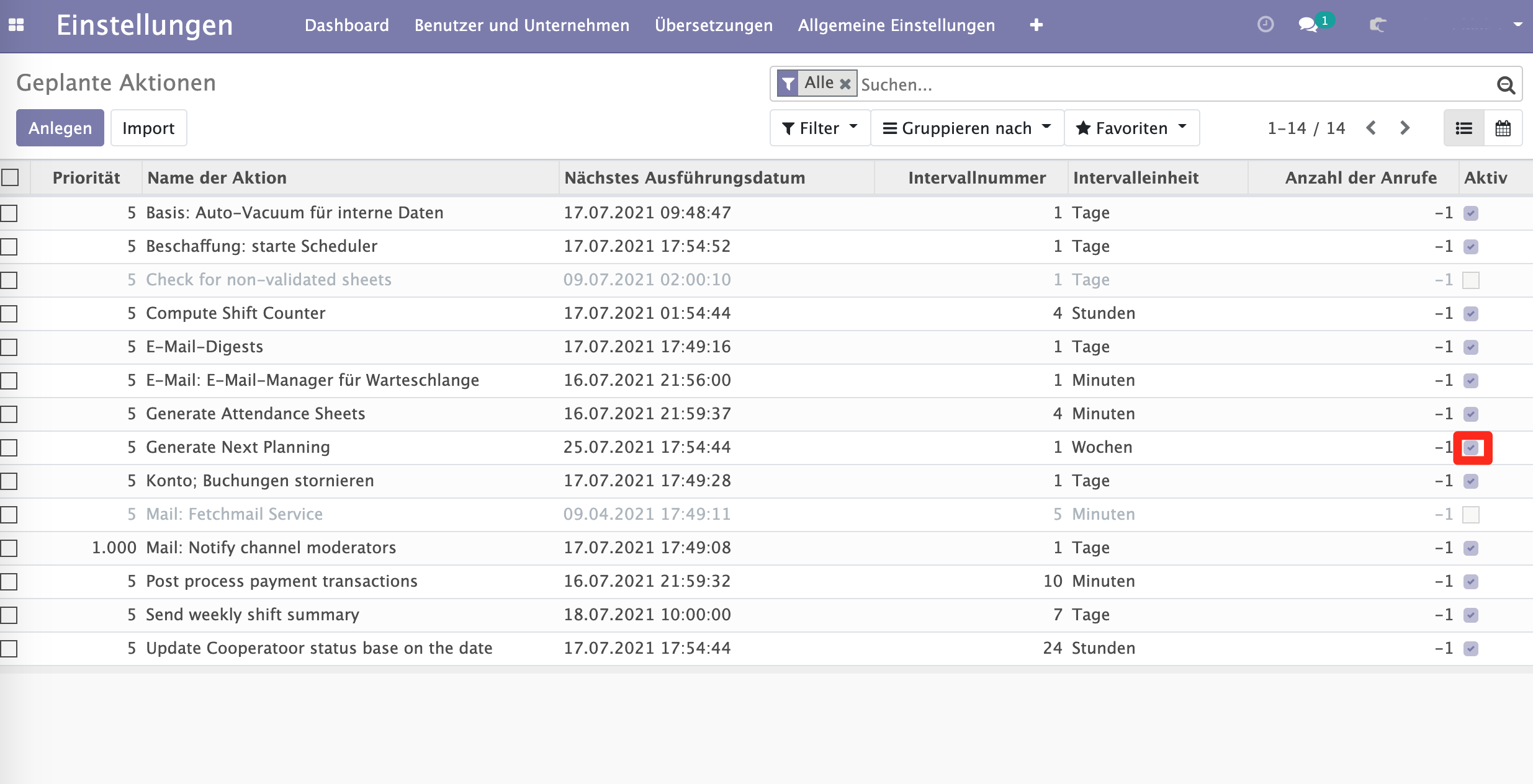Open Post process payment transactions record
The height and width of the screenshot is (784, 1533).
282,581
